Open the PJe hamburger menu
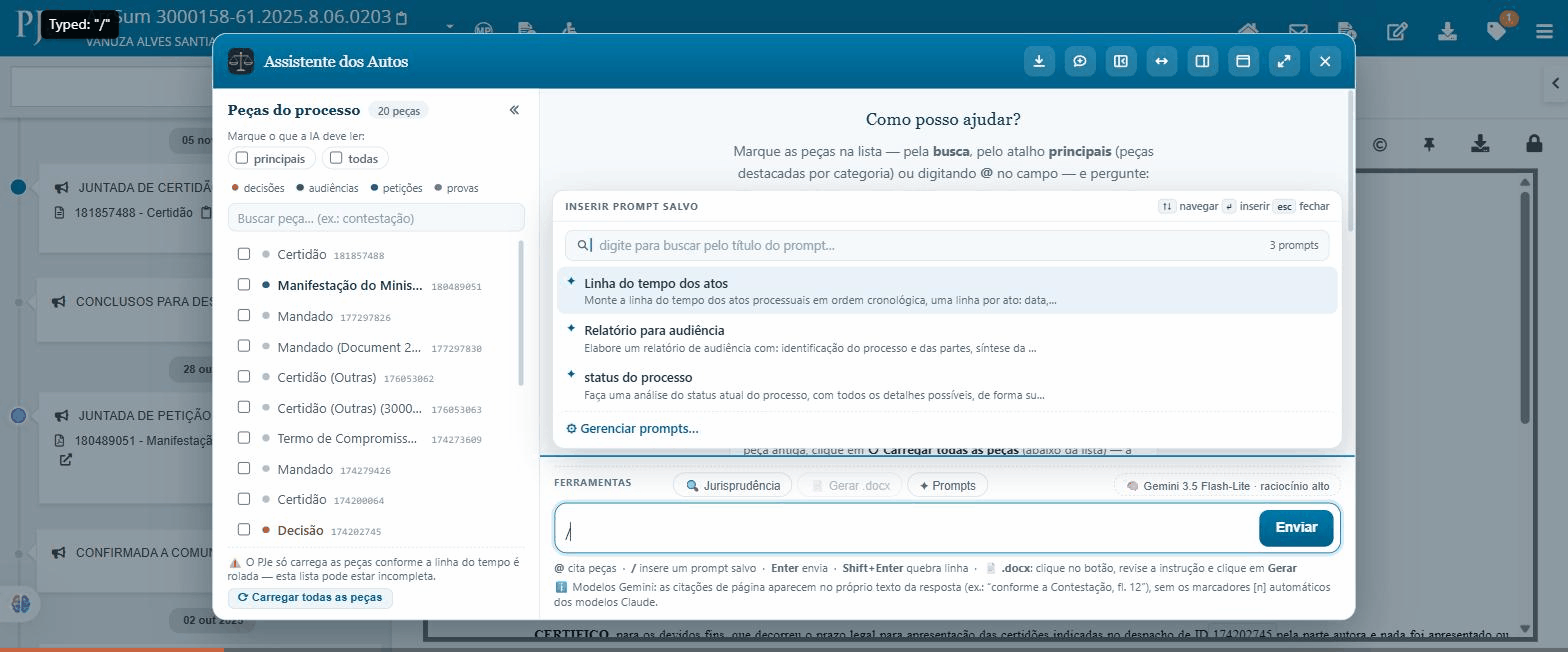The image size is (1568, 652). (x=1544, y=32)
